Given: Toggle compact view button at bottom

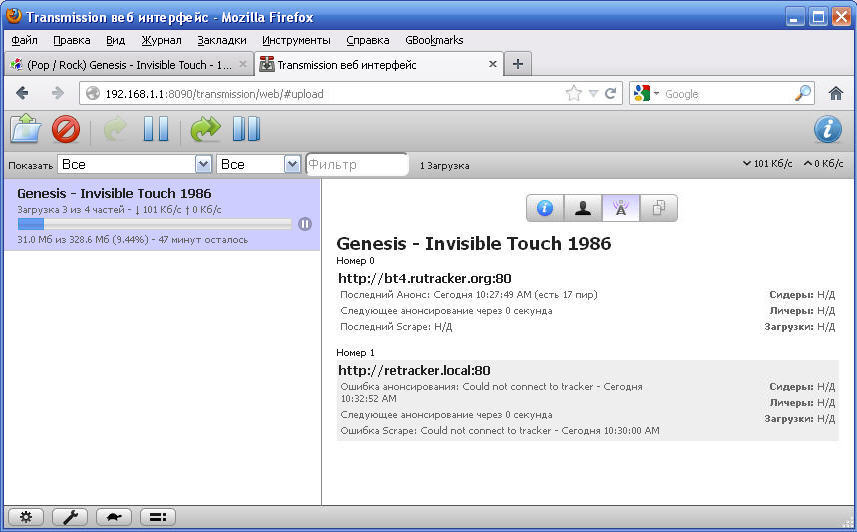Looking at the screenshot, I should pyautogui.click(x=158, y=517).
